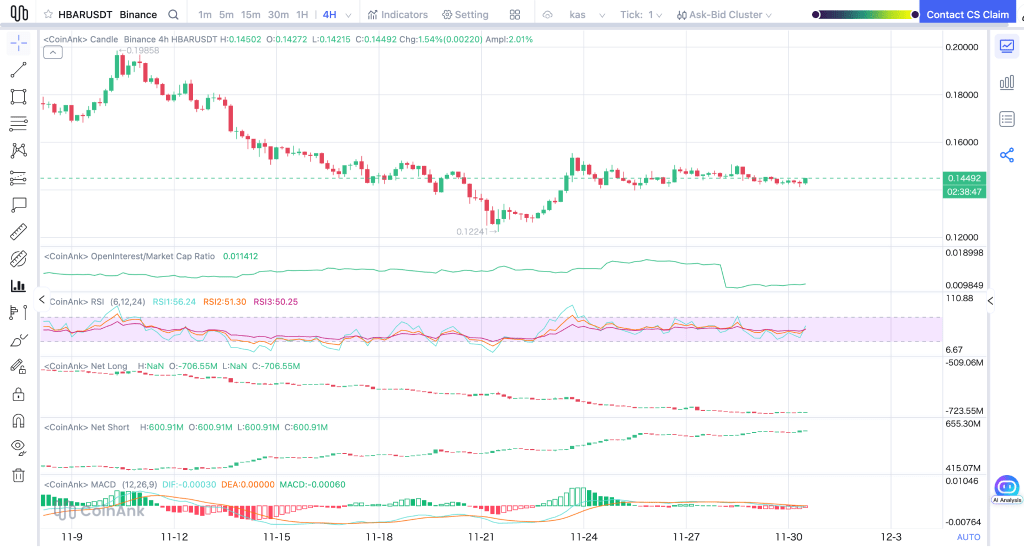This screenshot has height=552, width=1024.
Task: Open the Tick size dropdown
Action: pos(641,14)
